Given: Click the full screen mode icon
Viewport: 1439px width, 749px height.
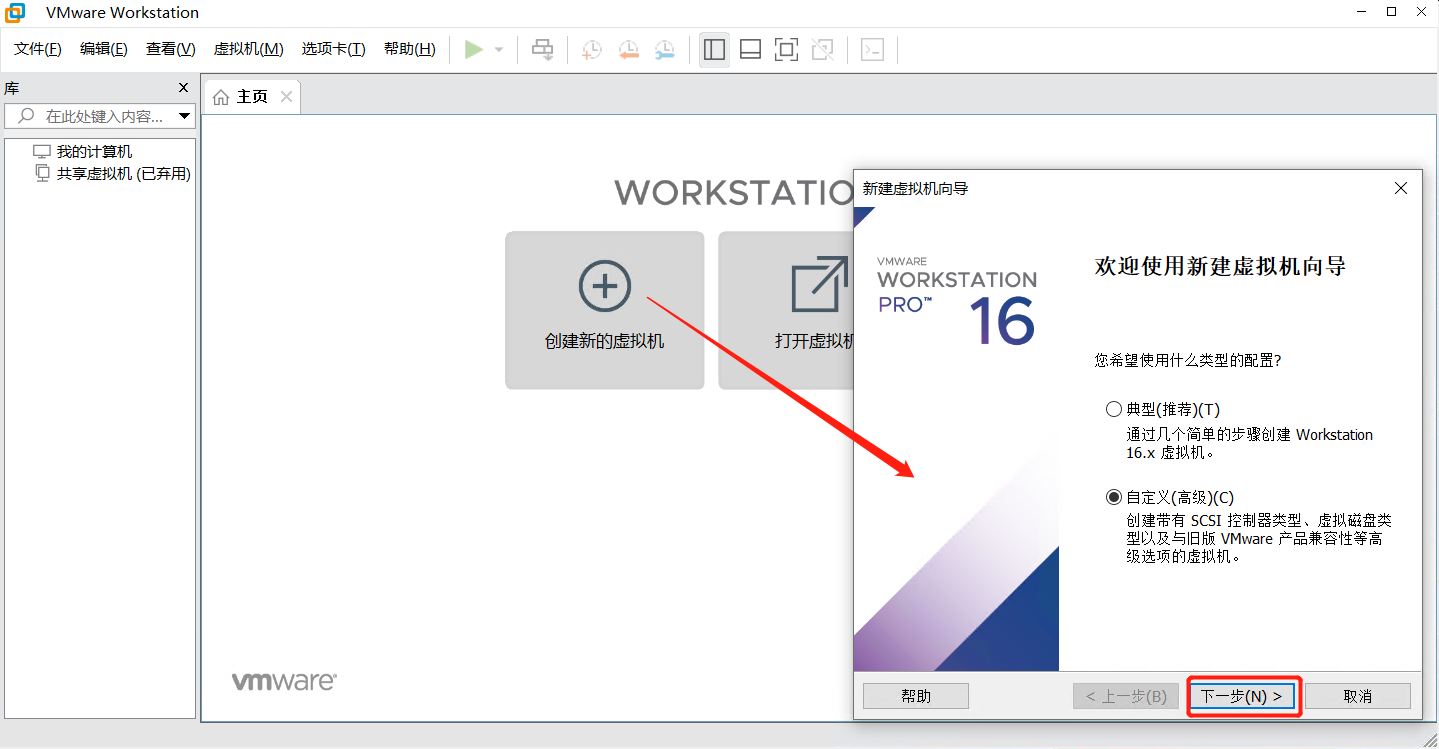Looking at the screenshot, I should click(786, 49).
